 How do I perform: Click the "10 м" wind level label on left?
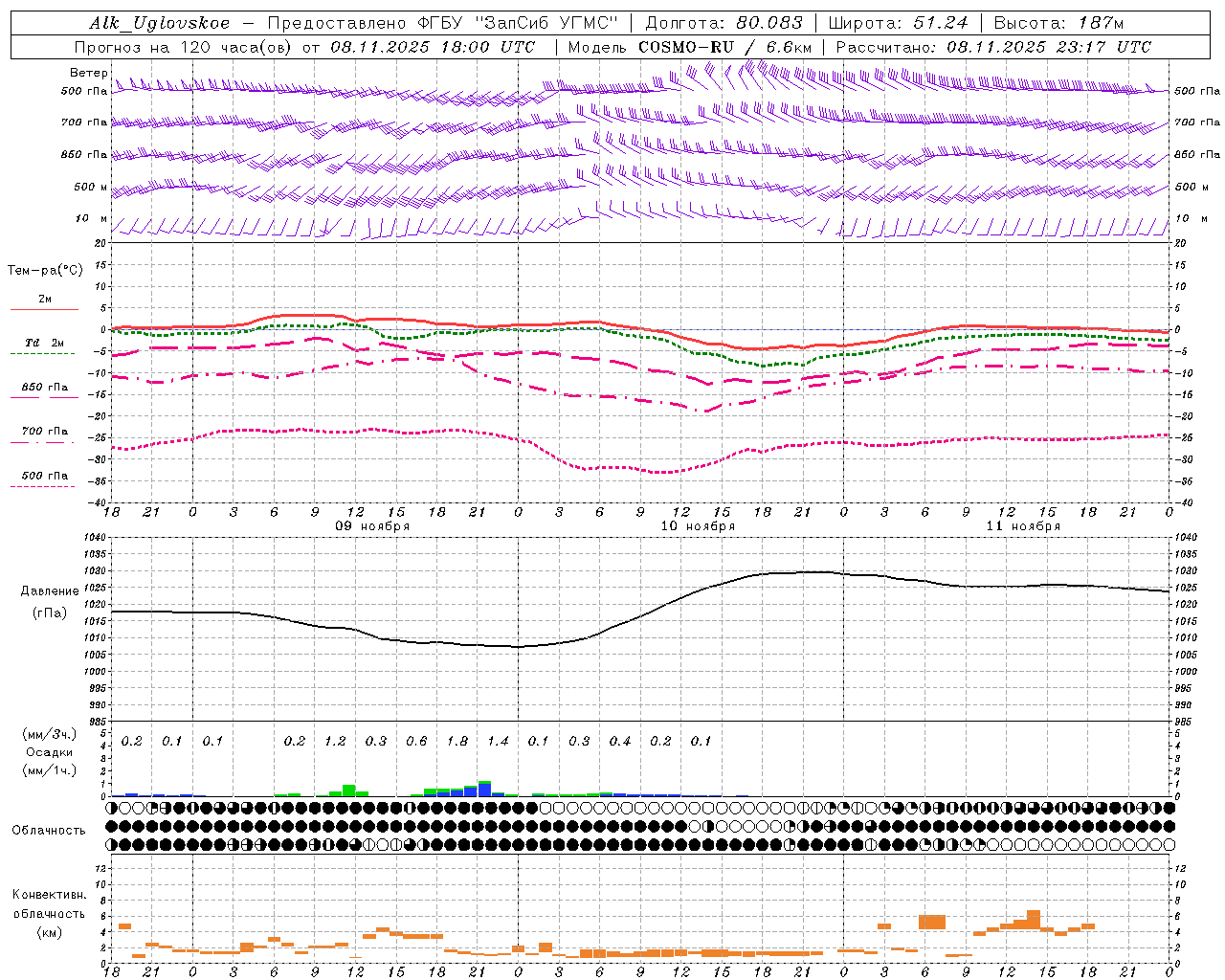pos(92,218)
